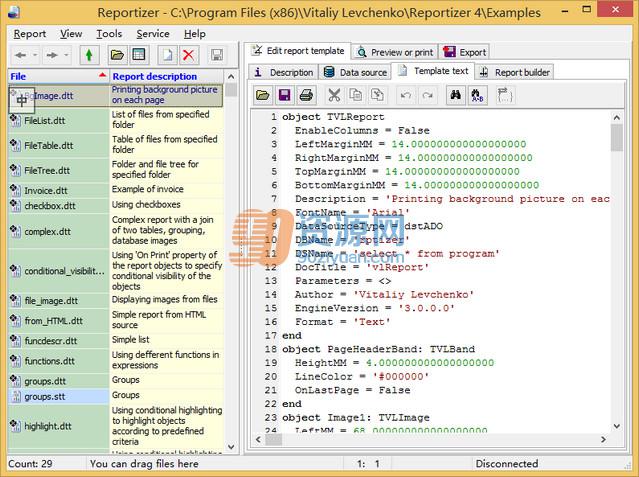The image size is (639, 477).
Task: Select FileTable.dtt in file list
Action: point(58,146)
